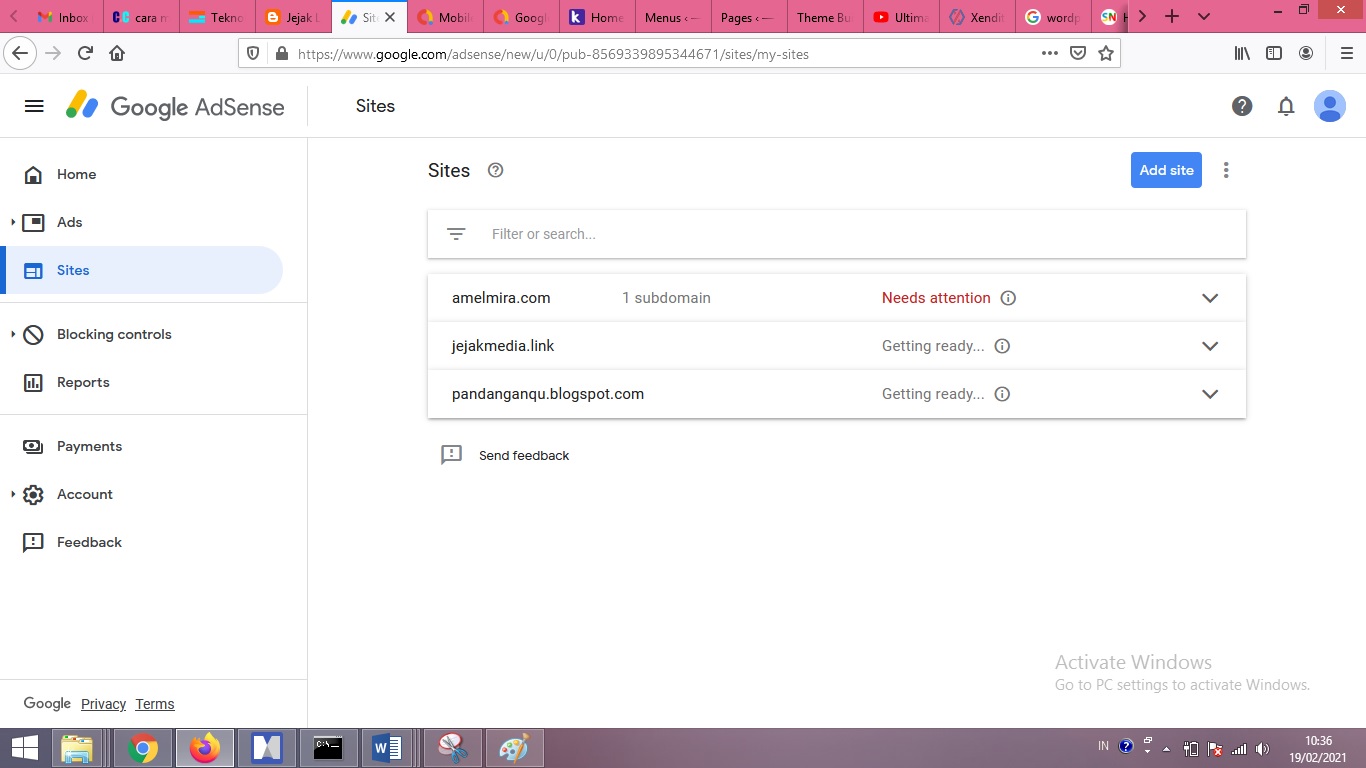Click the info icon in pandanganqu.blogspot.com row

pyautogui.click(x=1002, y=394)
